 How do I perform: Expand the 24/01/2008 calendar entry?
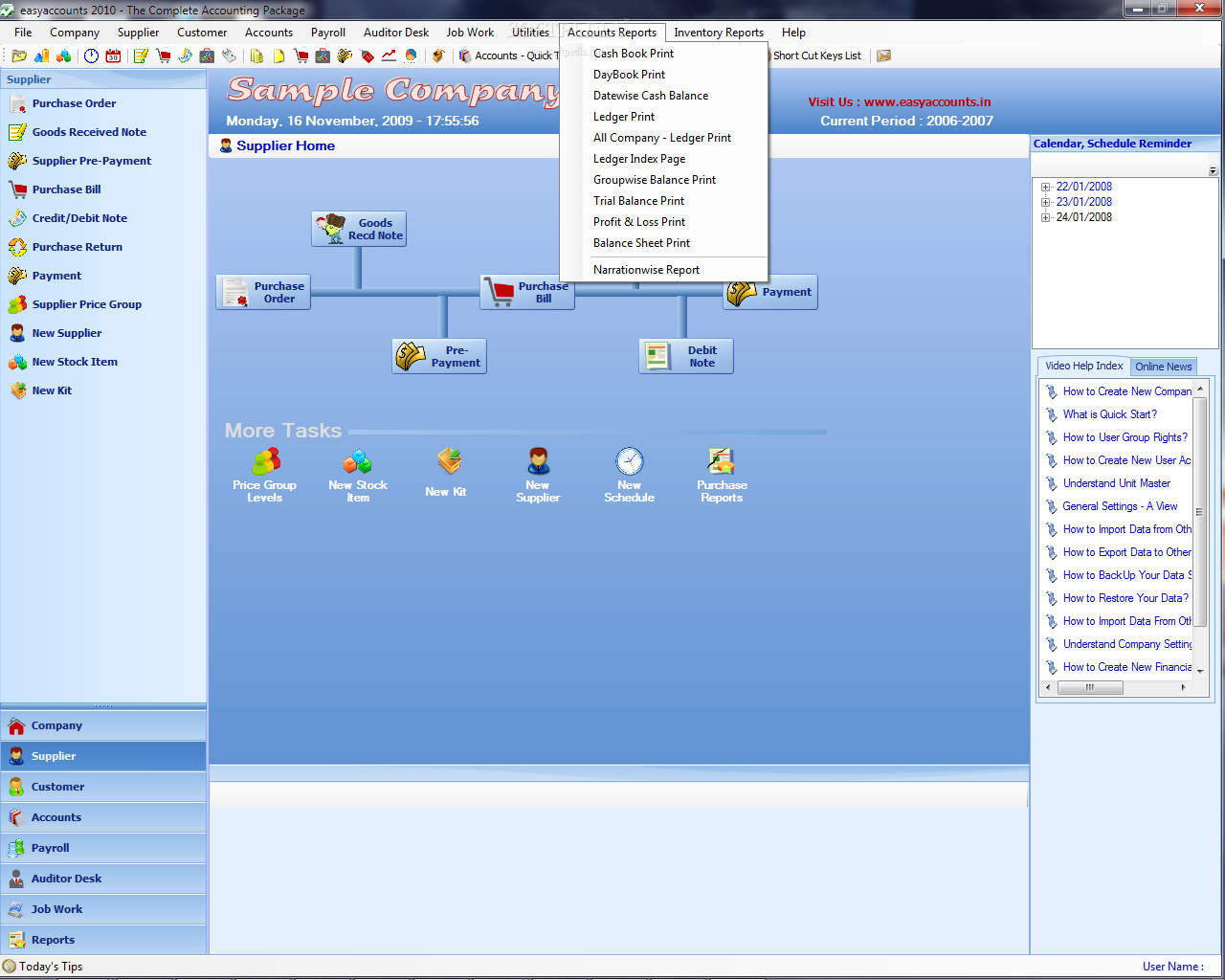click(1046, 218)
